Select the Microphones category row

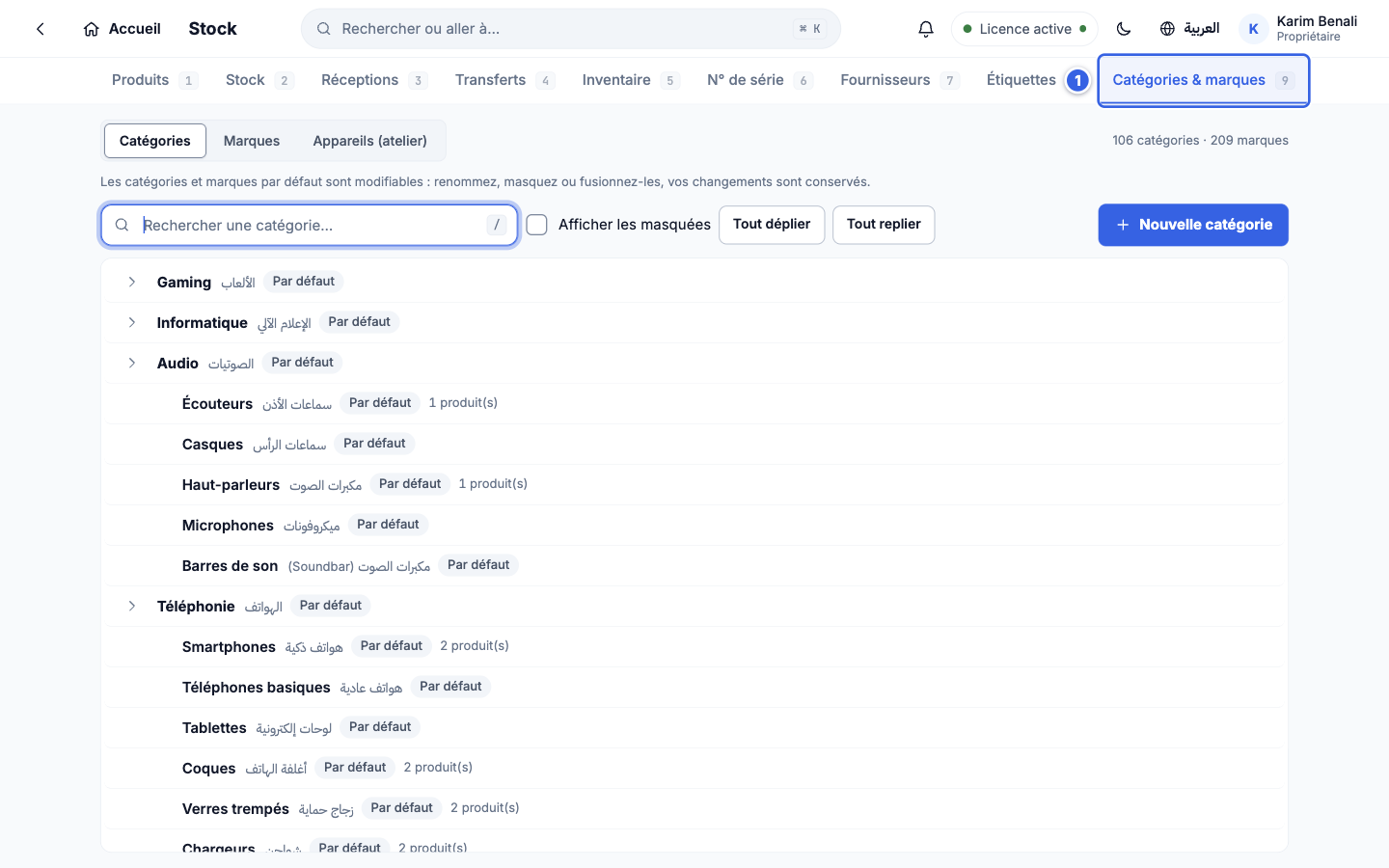(x=694, y=525)
